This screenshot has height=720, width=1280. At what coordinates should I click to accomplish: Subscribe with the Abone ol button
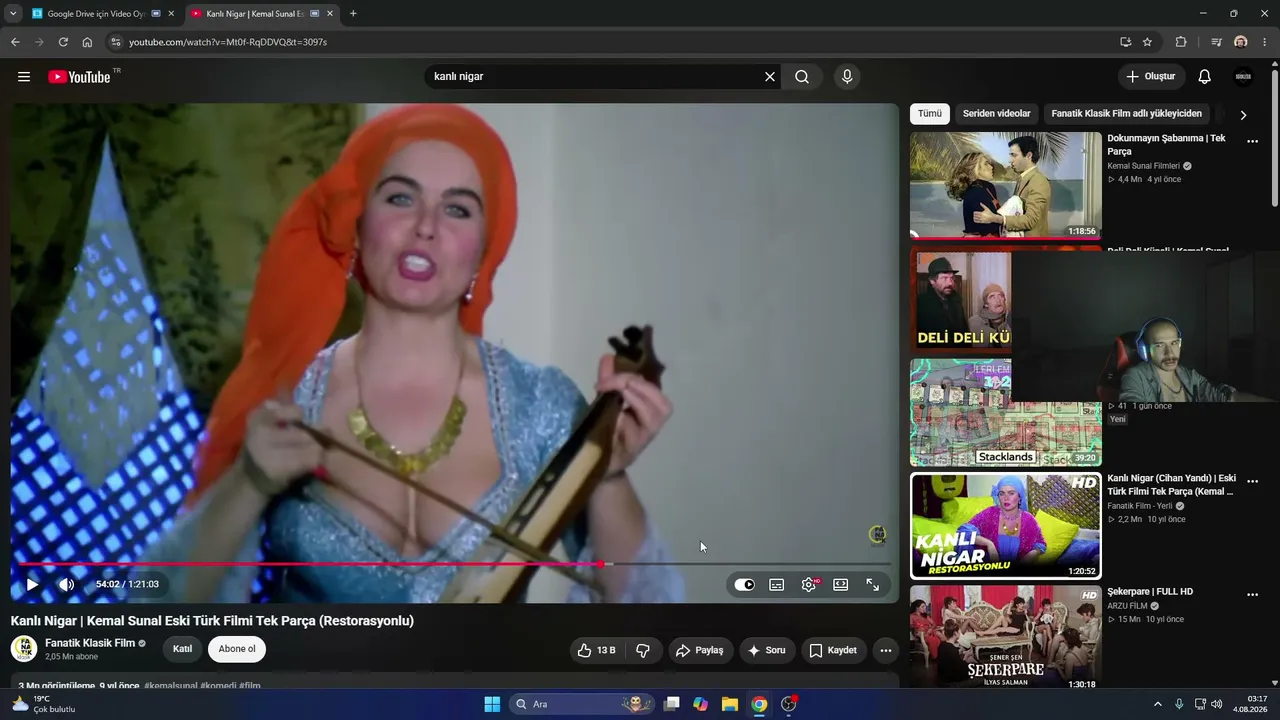click(237, 649)
